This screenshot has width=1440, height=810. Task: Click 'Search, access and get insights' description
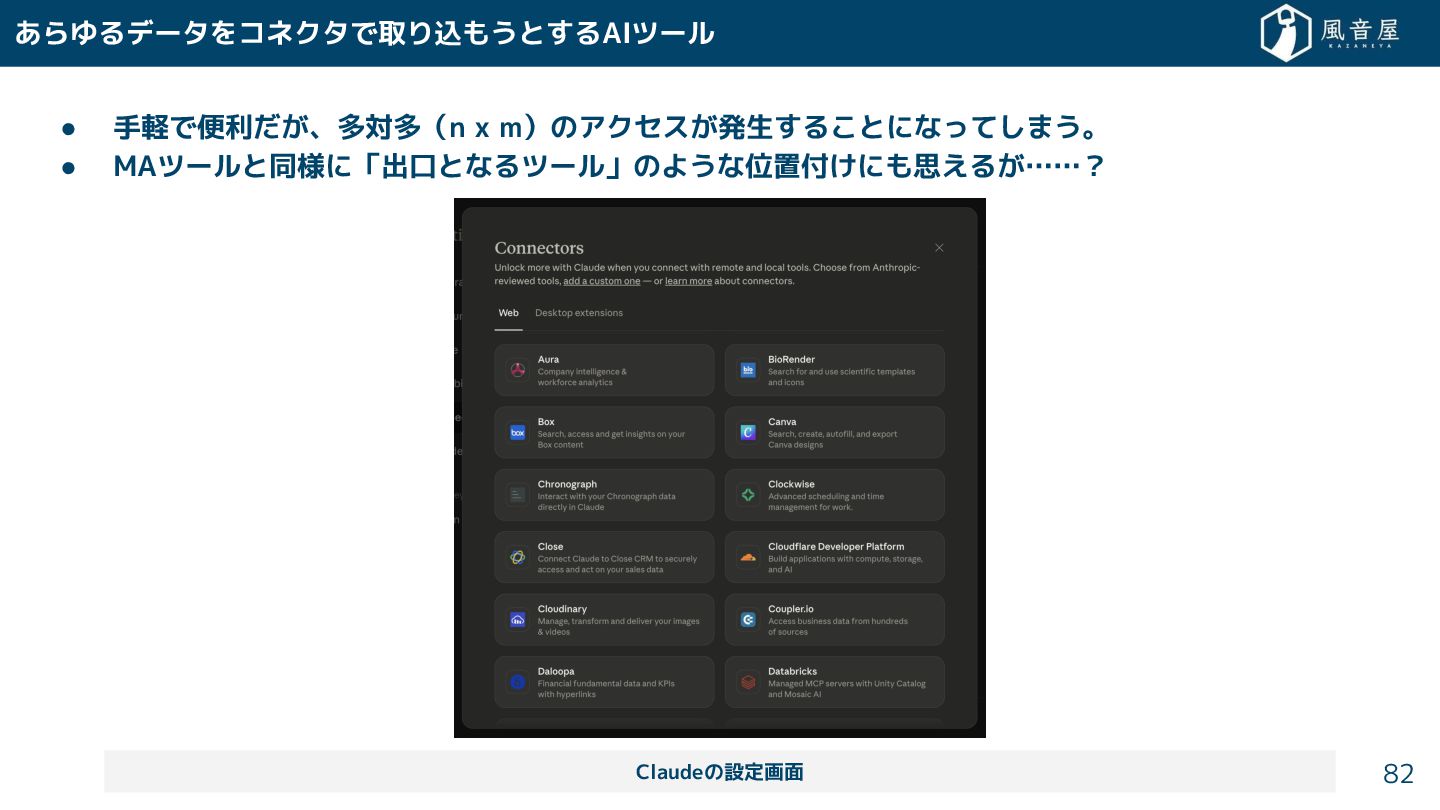pos(611,439)
